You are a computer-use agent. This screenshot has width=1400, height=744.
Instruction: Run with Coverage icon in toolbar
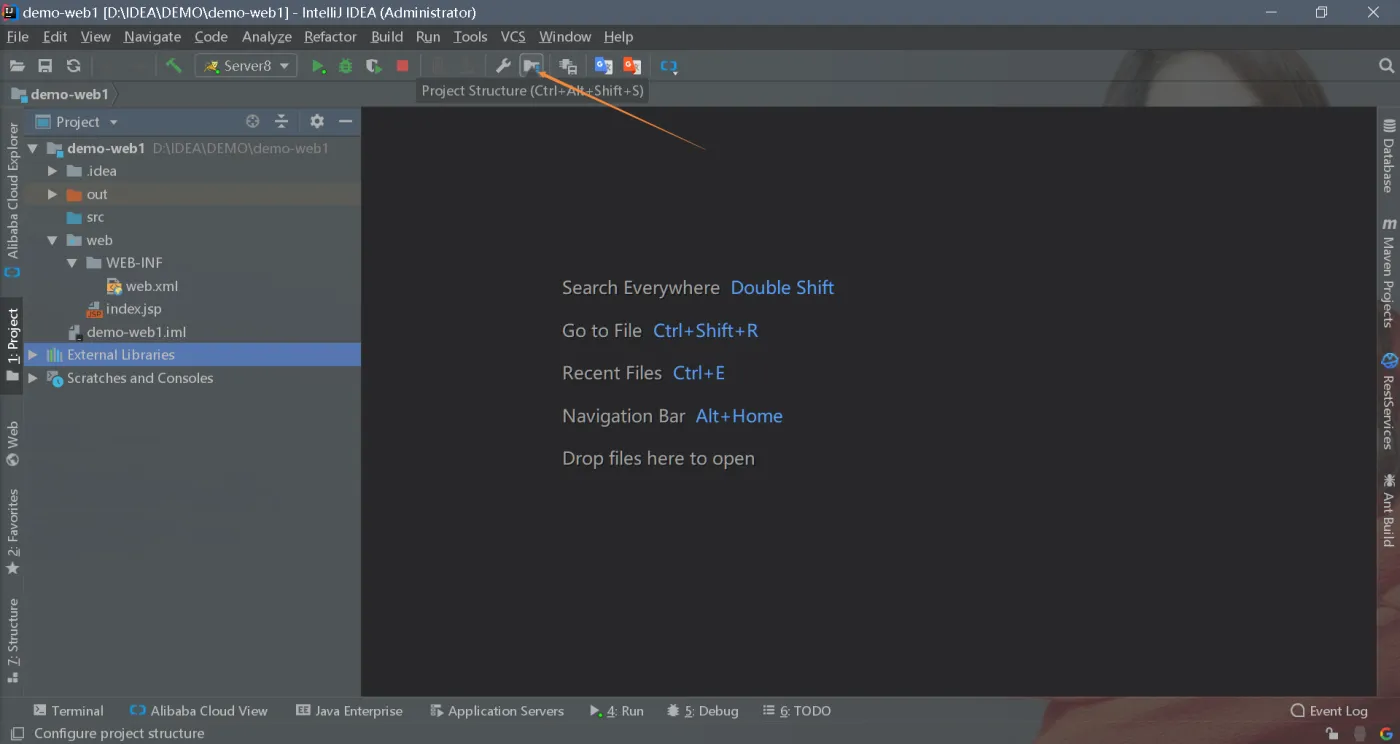point(374,66)
